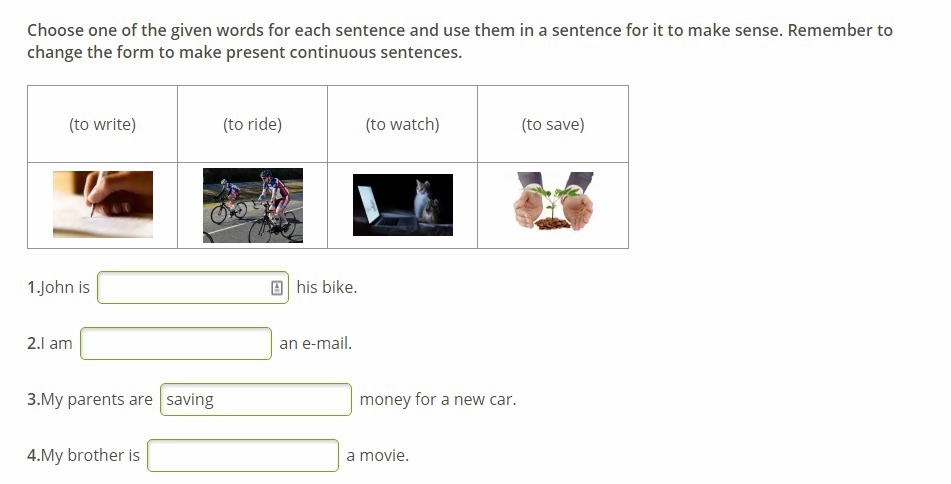This screenshot has width=951, height=484.
Task: Click the "(to watch)" word cell
Action: (x=403, y=125)
